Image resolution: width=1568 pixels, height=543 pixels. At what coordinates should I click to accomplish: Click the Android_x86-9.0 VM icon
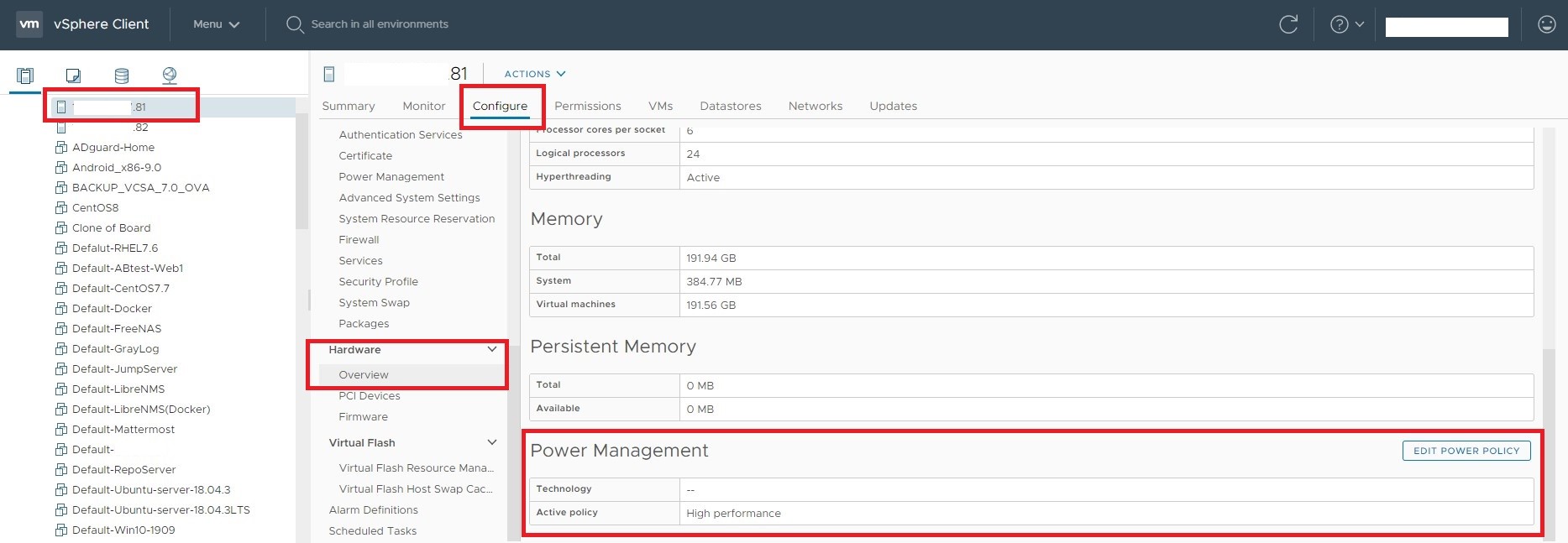(61, 167)
